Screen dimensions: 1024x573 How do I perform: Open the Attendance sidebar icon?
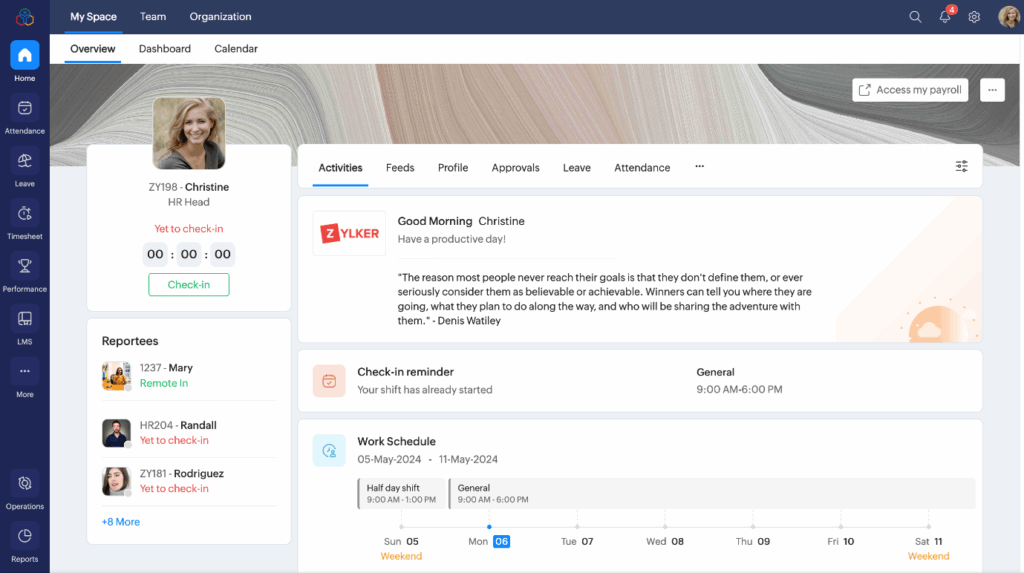(x=25, y=108)
